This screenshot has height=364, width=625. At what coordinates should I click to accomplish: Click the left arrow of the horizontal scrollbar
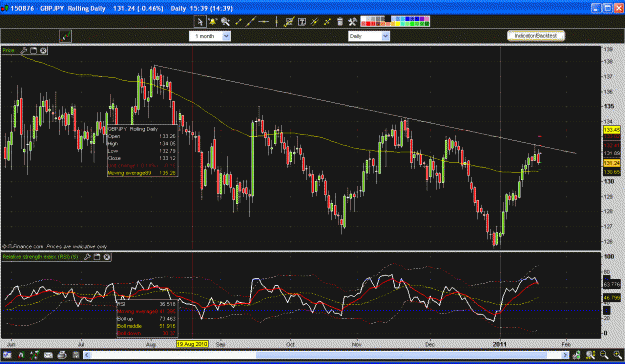point(87,355)
